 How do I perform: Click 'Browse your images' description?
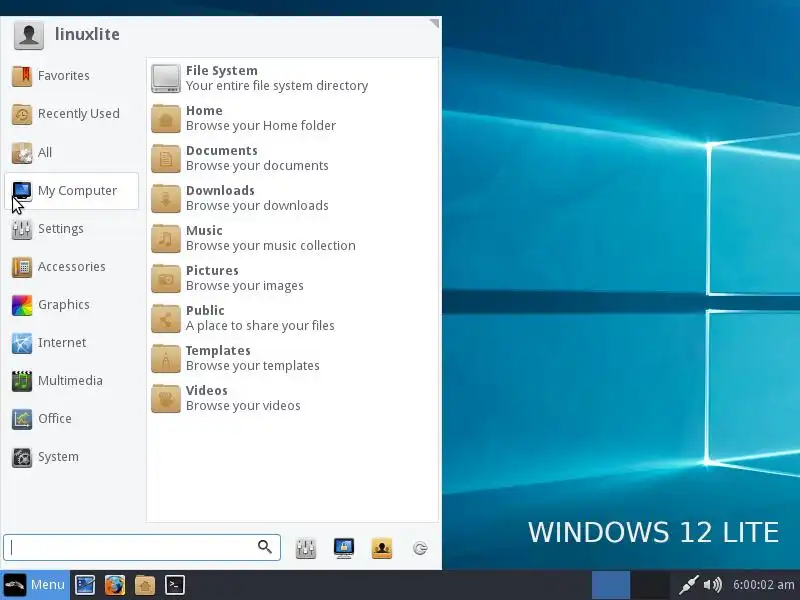[x=244, y=286]
